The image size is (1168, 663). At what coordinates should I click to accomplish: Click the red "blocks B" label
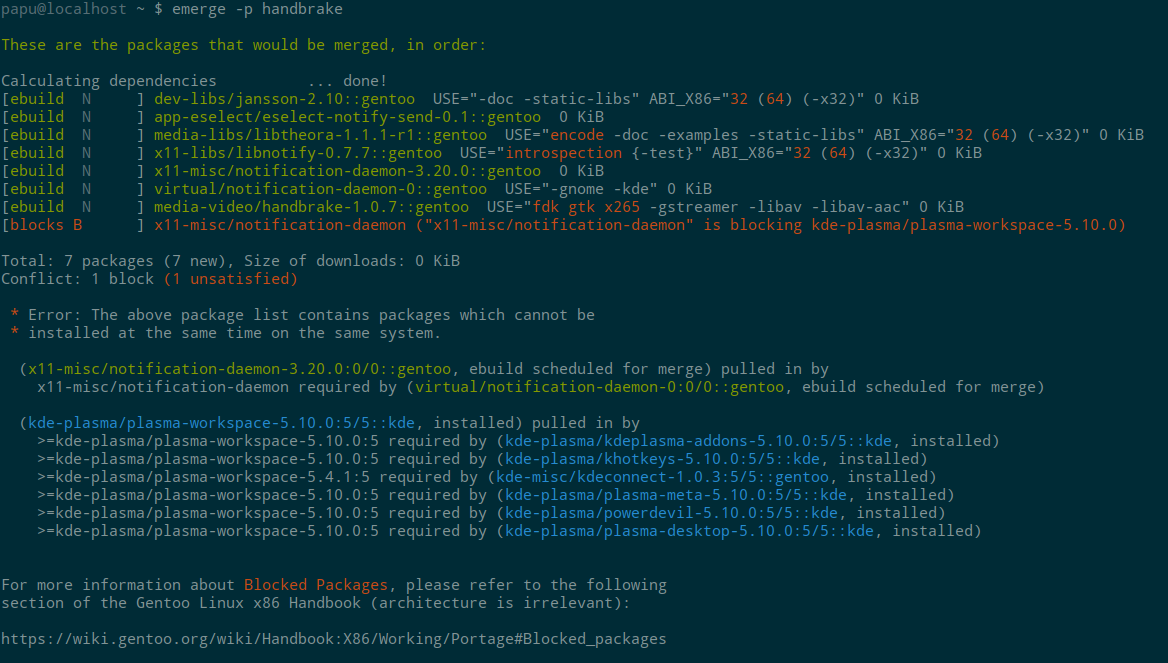coord(43,225)
